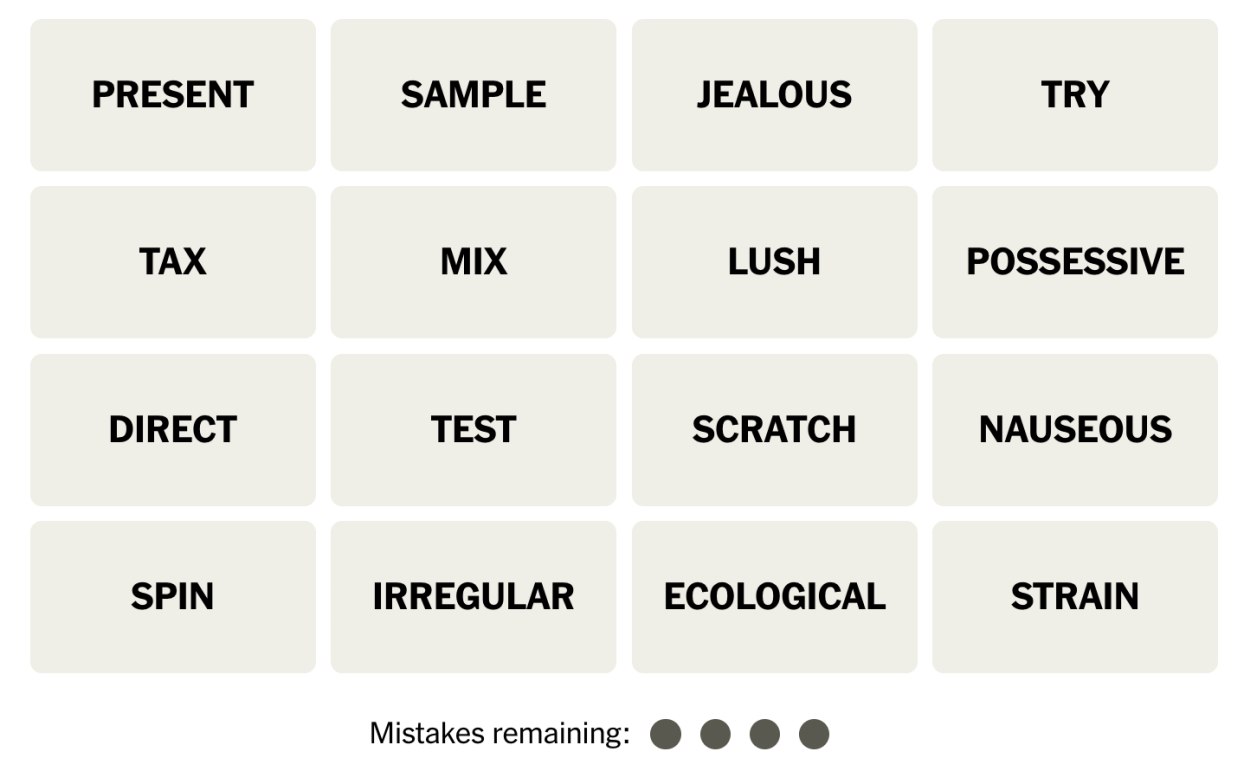1250x777 pixels.
Task: Pick the TRY tile
Action: pos(1075,95)
